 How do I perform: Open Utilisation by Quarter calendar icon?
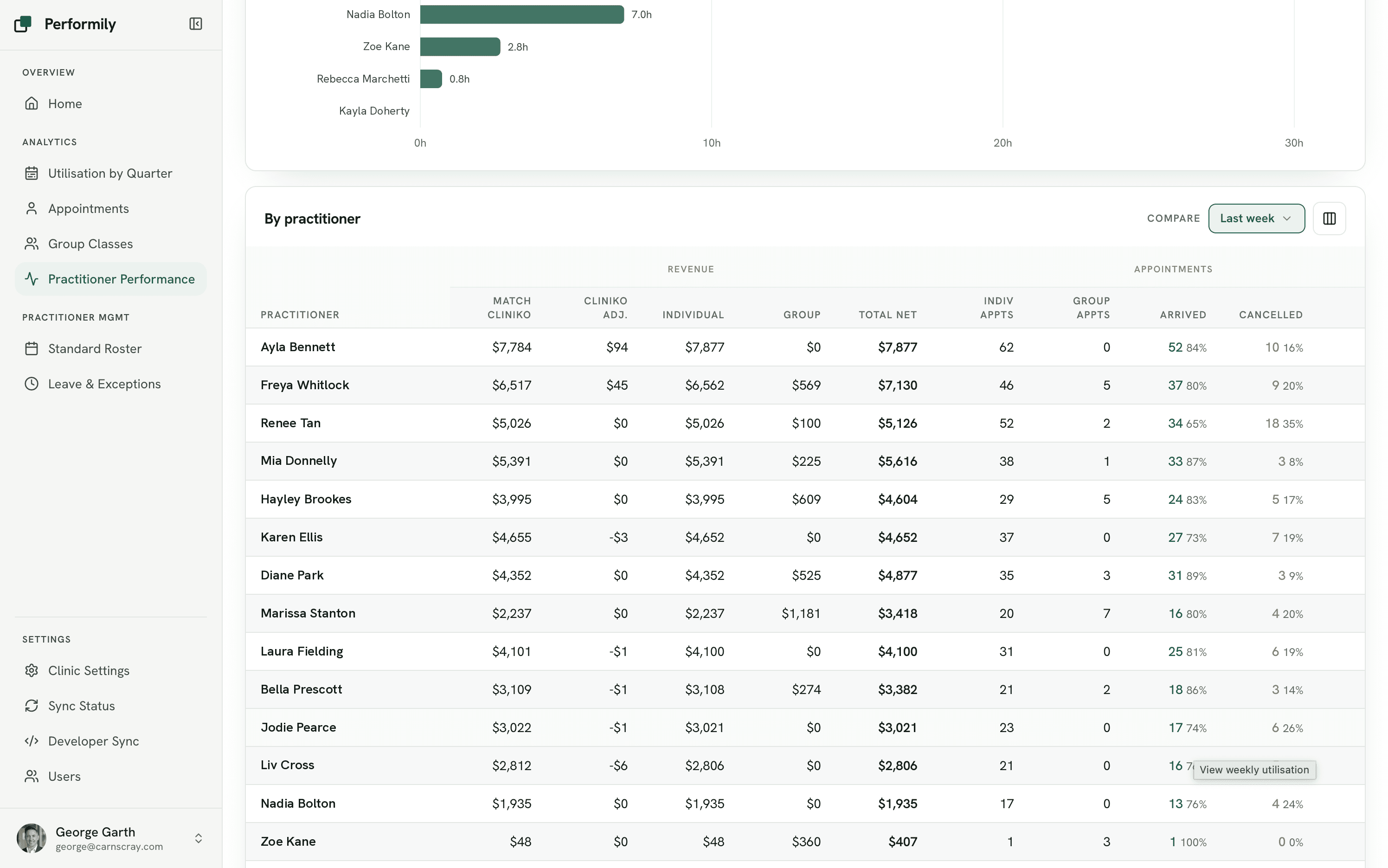[x=32, y=173]
